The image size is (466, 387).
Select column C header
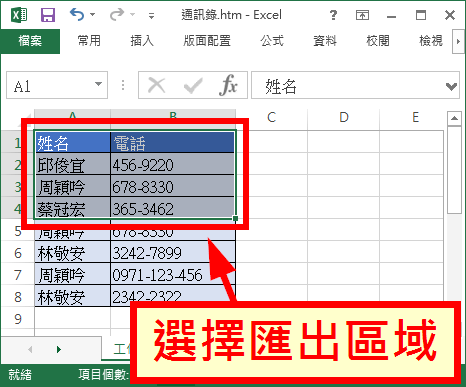click(272, 117)
